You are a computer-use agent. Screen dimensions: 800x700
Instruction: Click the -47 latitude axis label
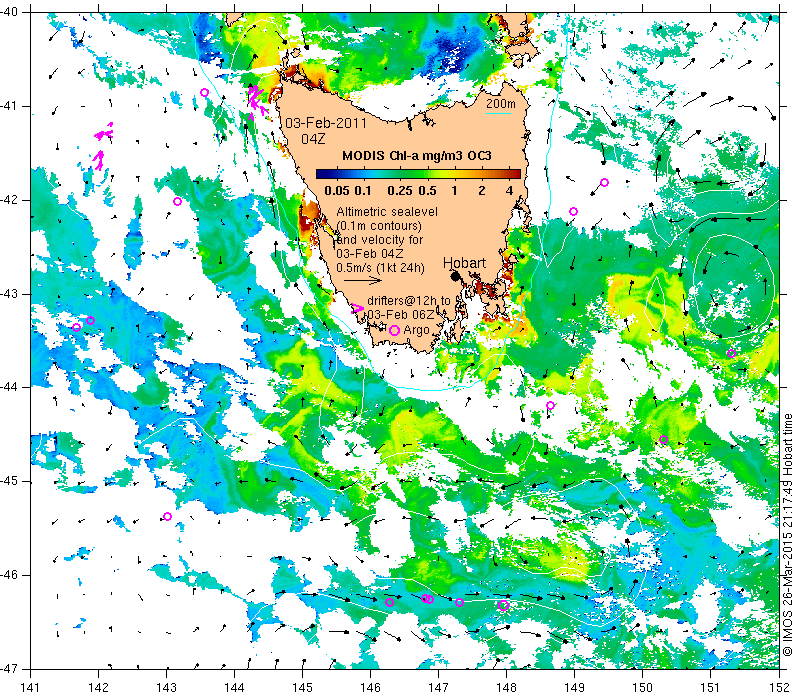click(9, 669)
